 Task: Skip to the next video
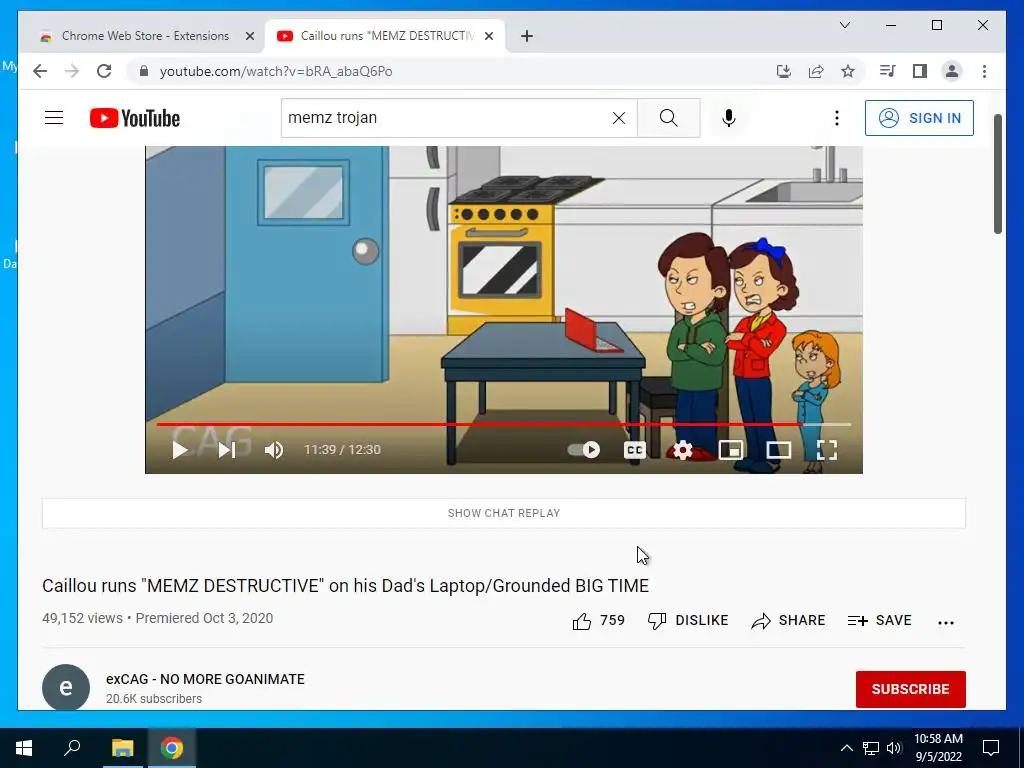[x=227, y=449]
